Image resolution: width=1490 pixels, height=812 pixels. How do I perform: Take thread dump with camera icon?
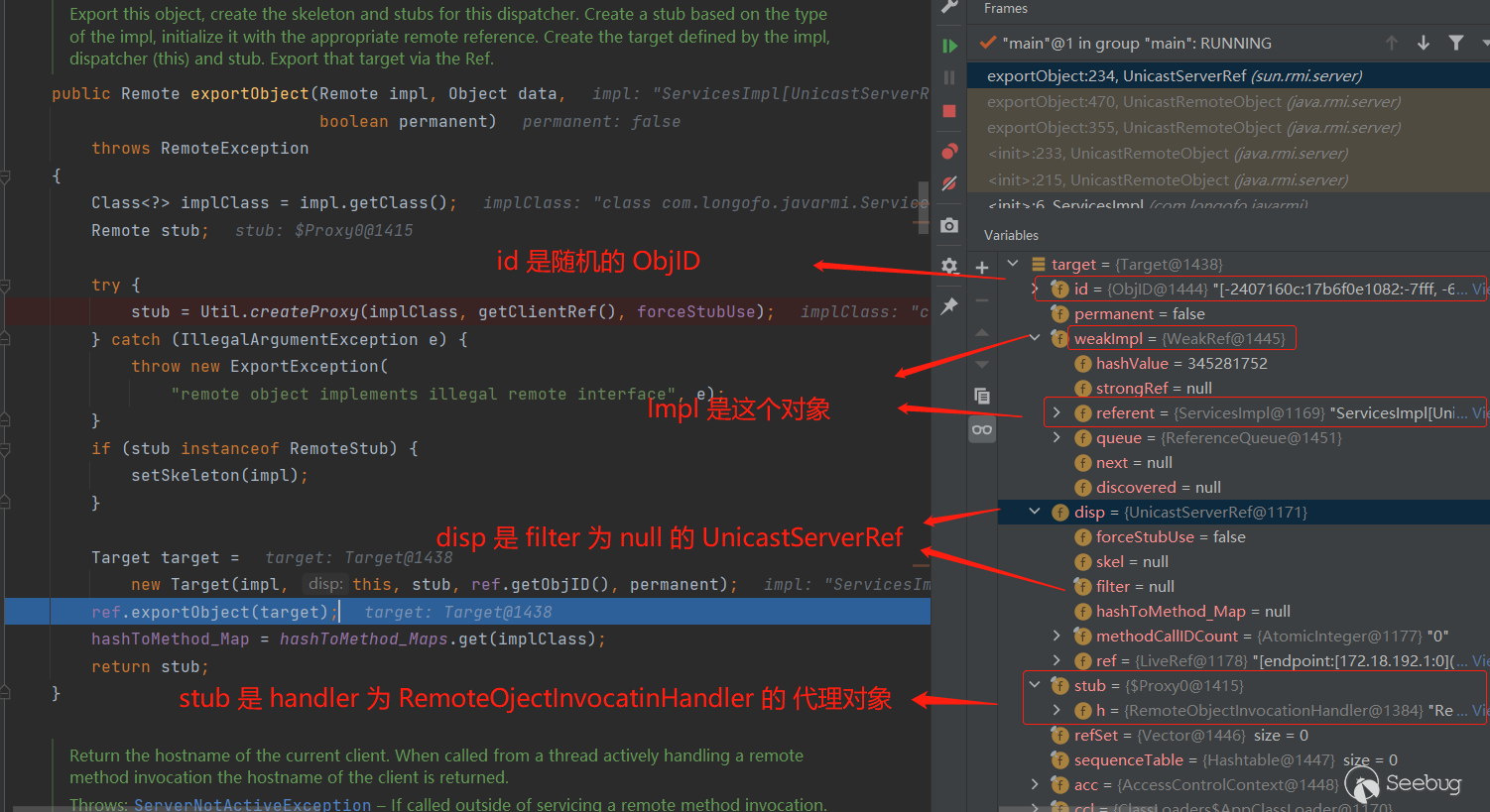pos(949,225)
